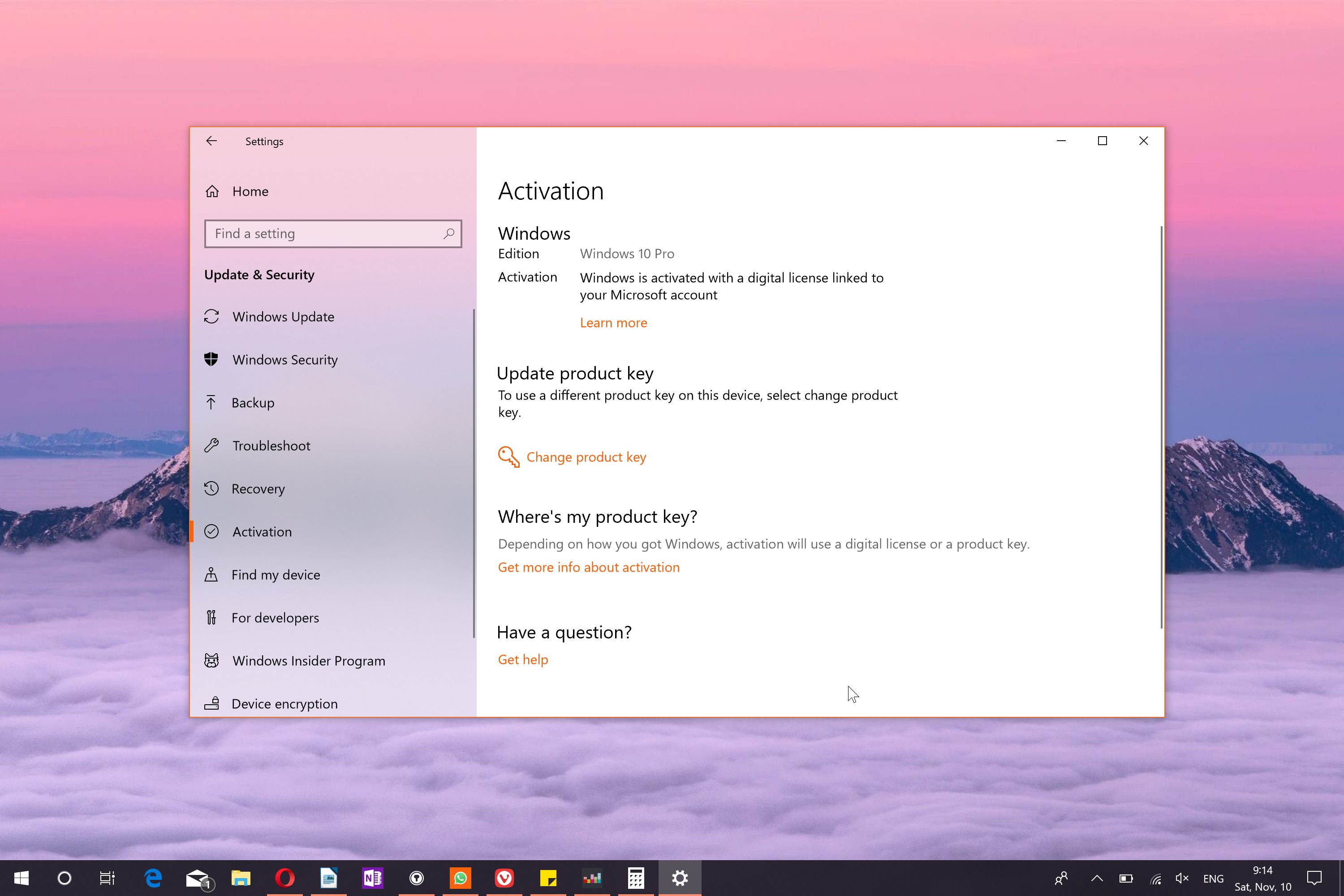The height and width of the screenshot is (896, 1344).
Task: Click the Recovery clock icon in the sidebar
Action: click(211, 489)
